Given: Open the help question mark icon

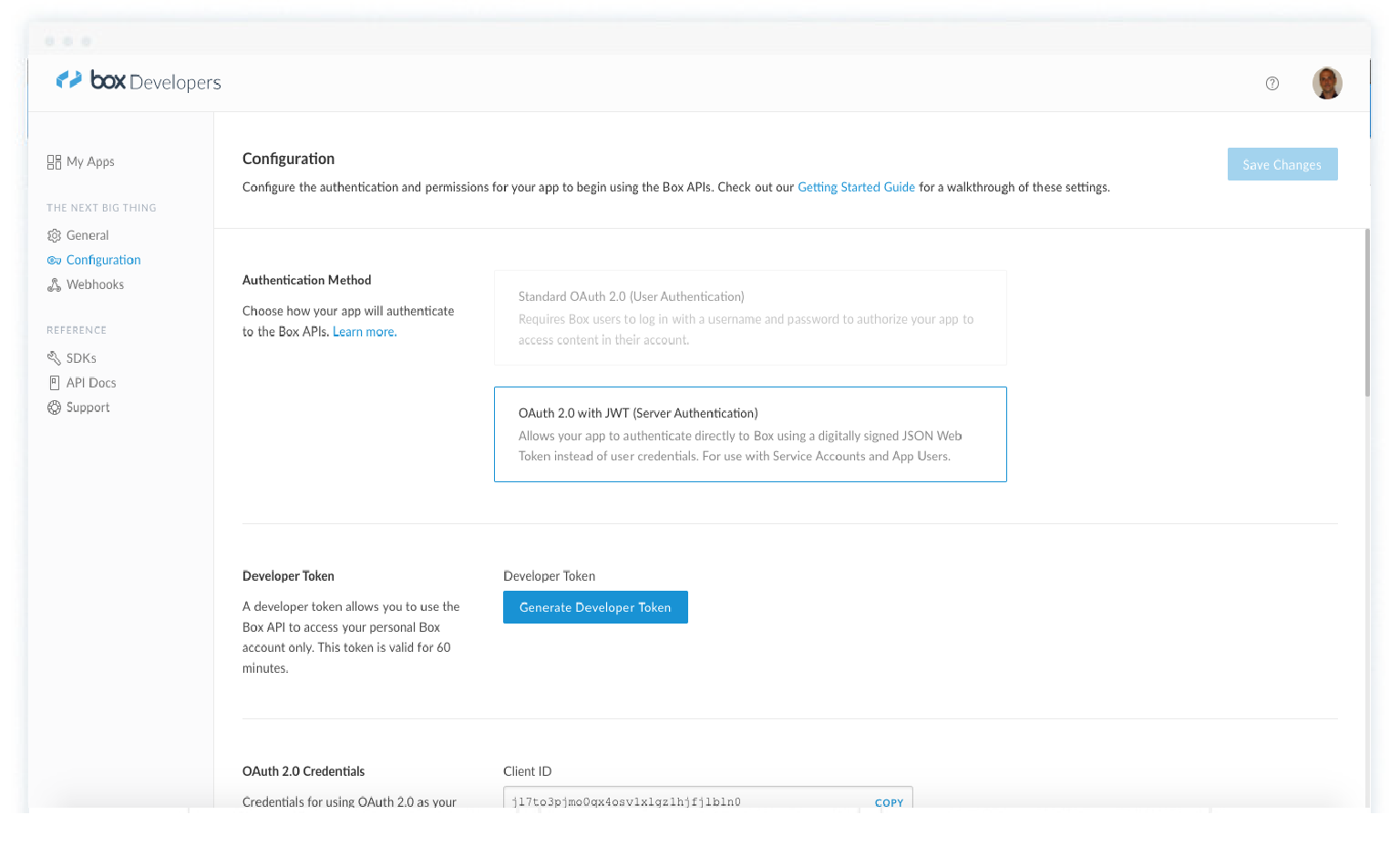Looking at the screenshot, I should 1272,84.
